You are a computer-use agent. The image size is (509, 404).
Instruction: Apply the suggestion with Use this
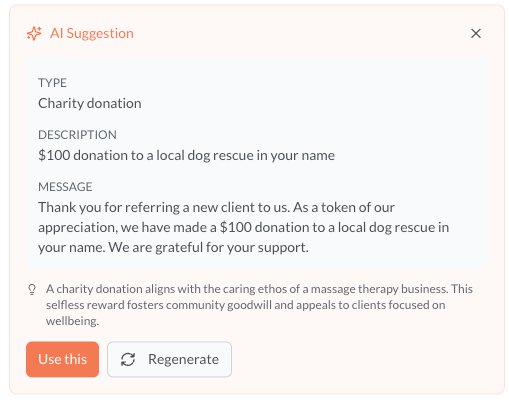click(x=62, y=359)
